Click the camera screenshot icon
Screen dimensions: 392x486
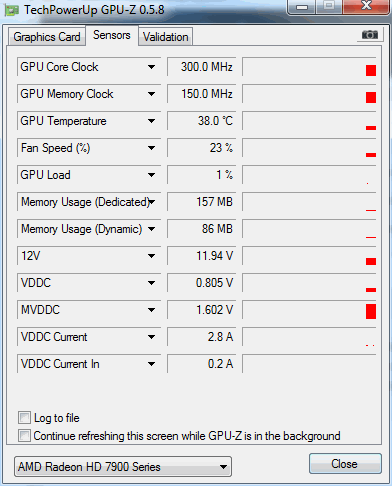point(369,34)
